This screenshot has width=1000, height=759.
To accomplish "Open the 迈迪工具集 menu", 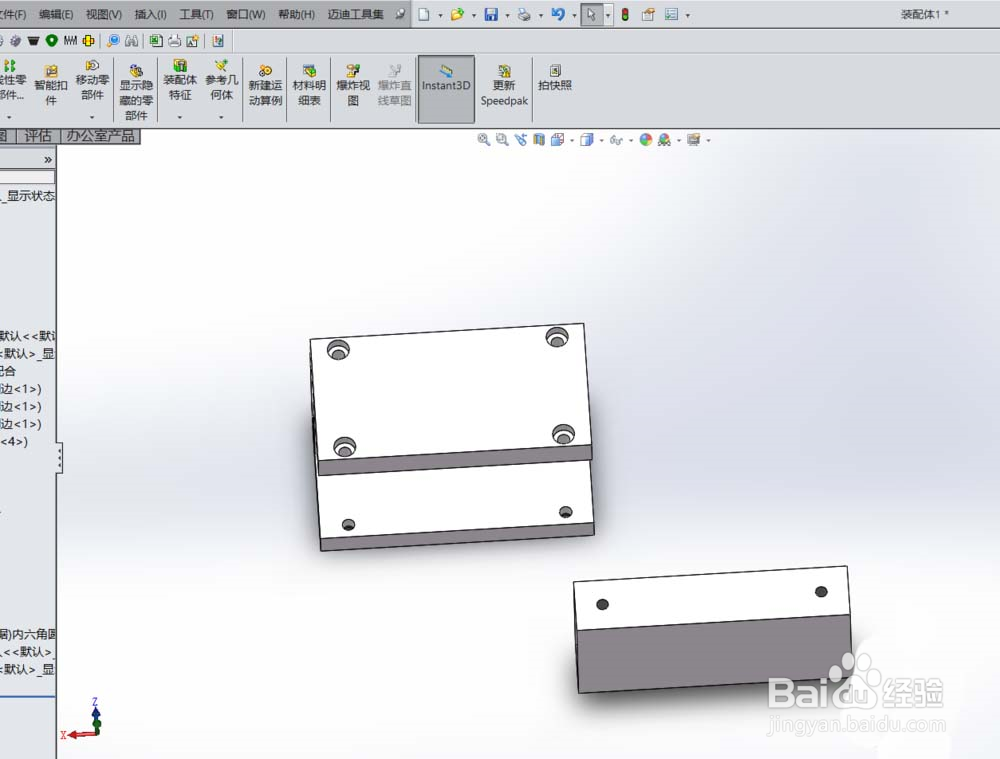I will (356, 14).
